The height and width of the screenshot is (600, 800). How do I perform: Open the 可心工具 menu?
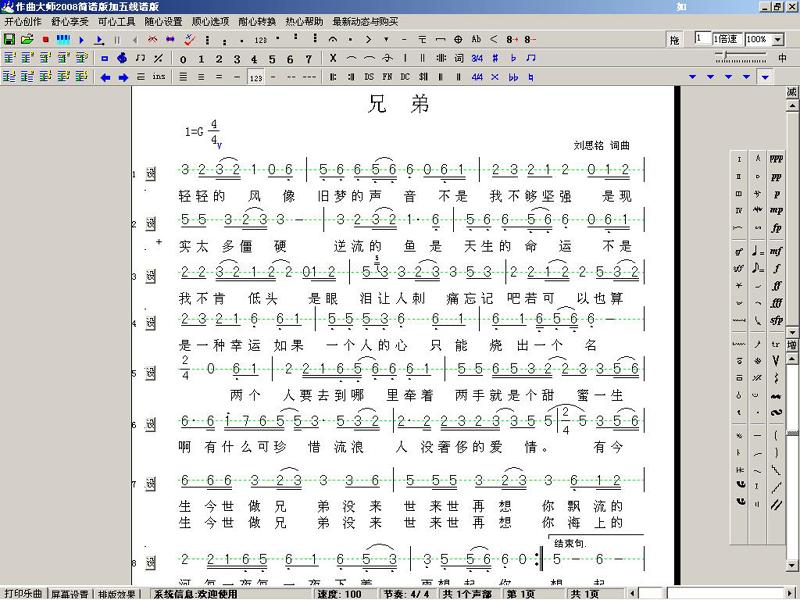pyautogui.click(x=116, y=21)
